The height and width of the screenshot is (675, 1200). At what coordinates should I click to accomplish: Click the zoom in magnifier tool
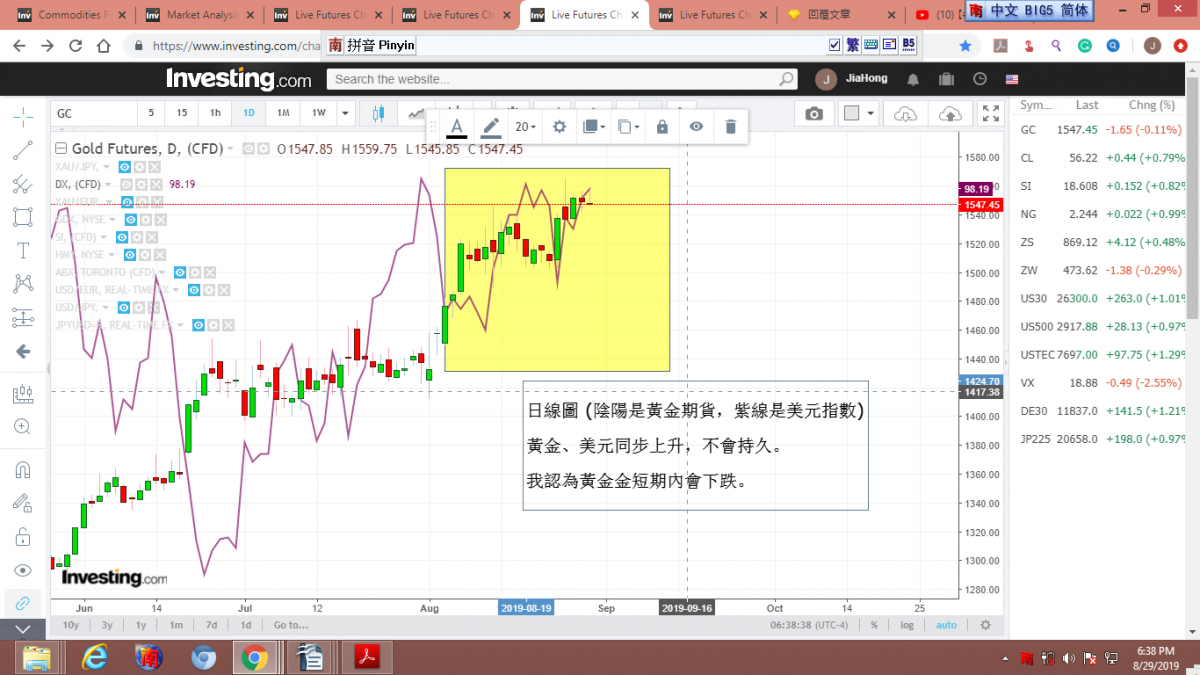click(x=22, y=427)
